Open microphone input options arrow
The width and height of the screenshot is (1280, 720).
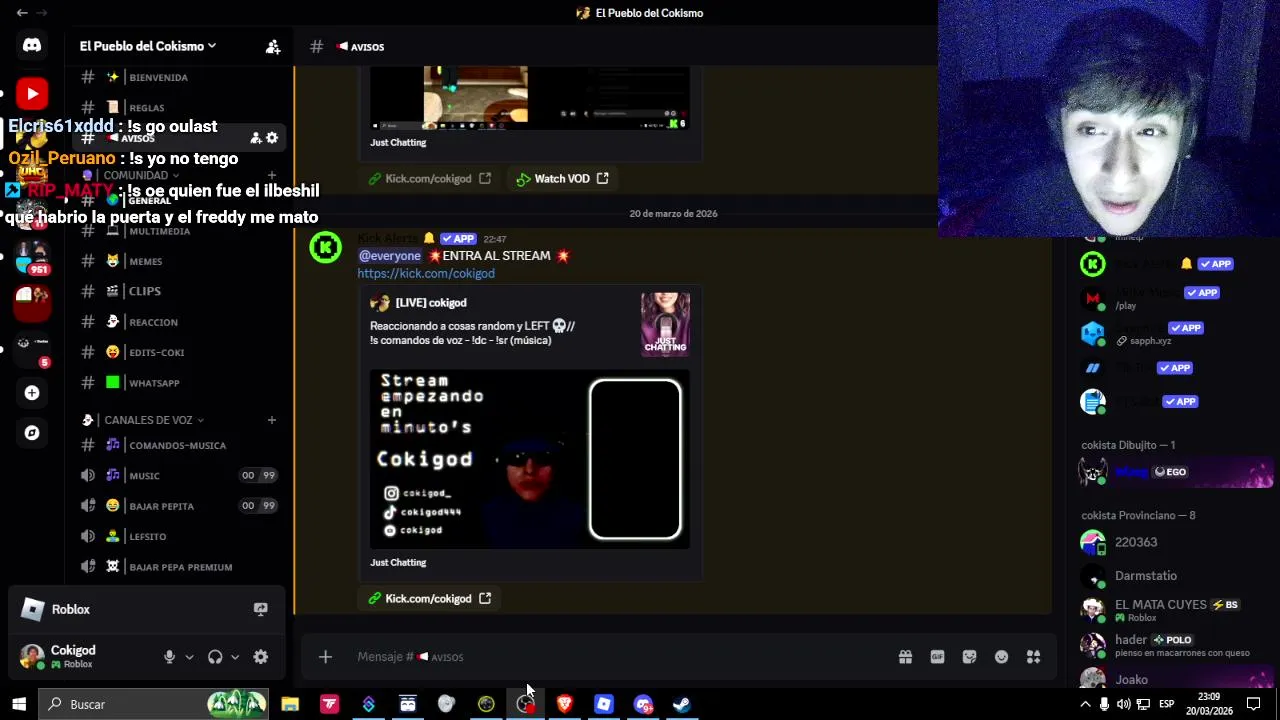(x=189, y=657)
